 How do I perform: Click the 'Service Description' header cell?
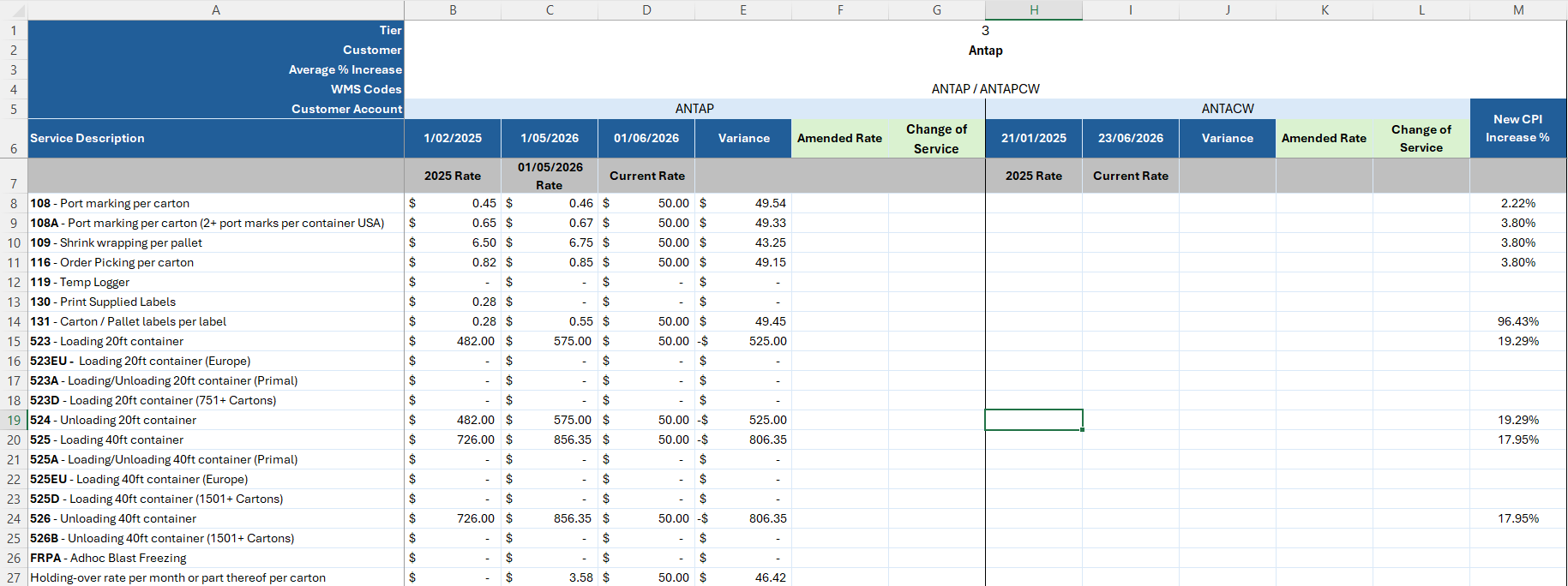[216, 138]
